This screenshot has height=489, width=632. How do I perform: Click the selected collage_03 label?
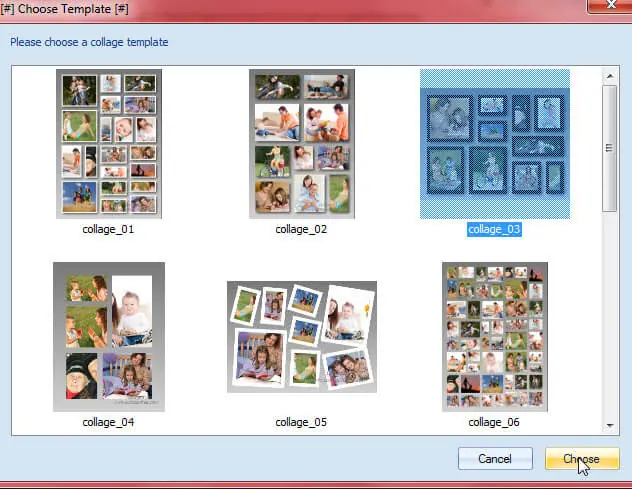(494, 229)
